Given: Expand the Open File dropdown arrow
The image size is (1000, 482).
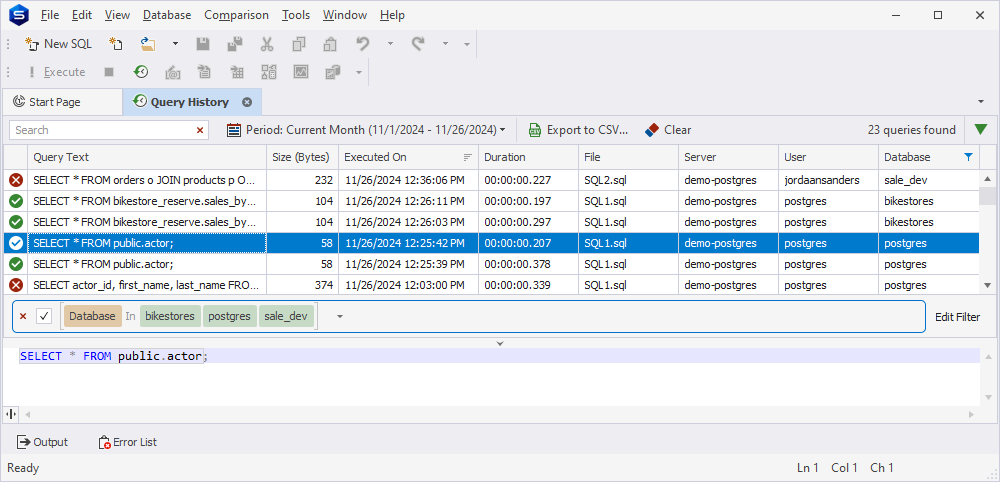Looking at the screenshot, I should click(x=175, y=44).
